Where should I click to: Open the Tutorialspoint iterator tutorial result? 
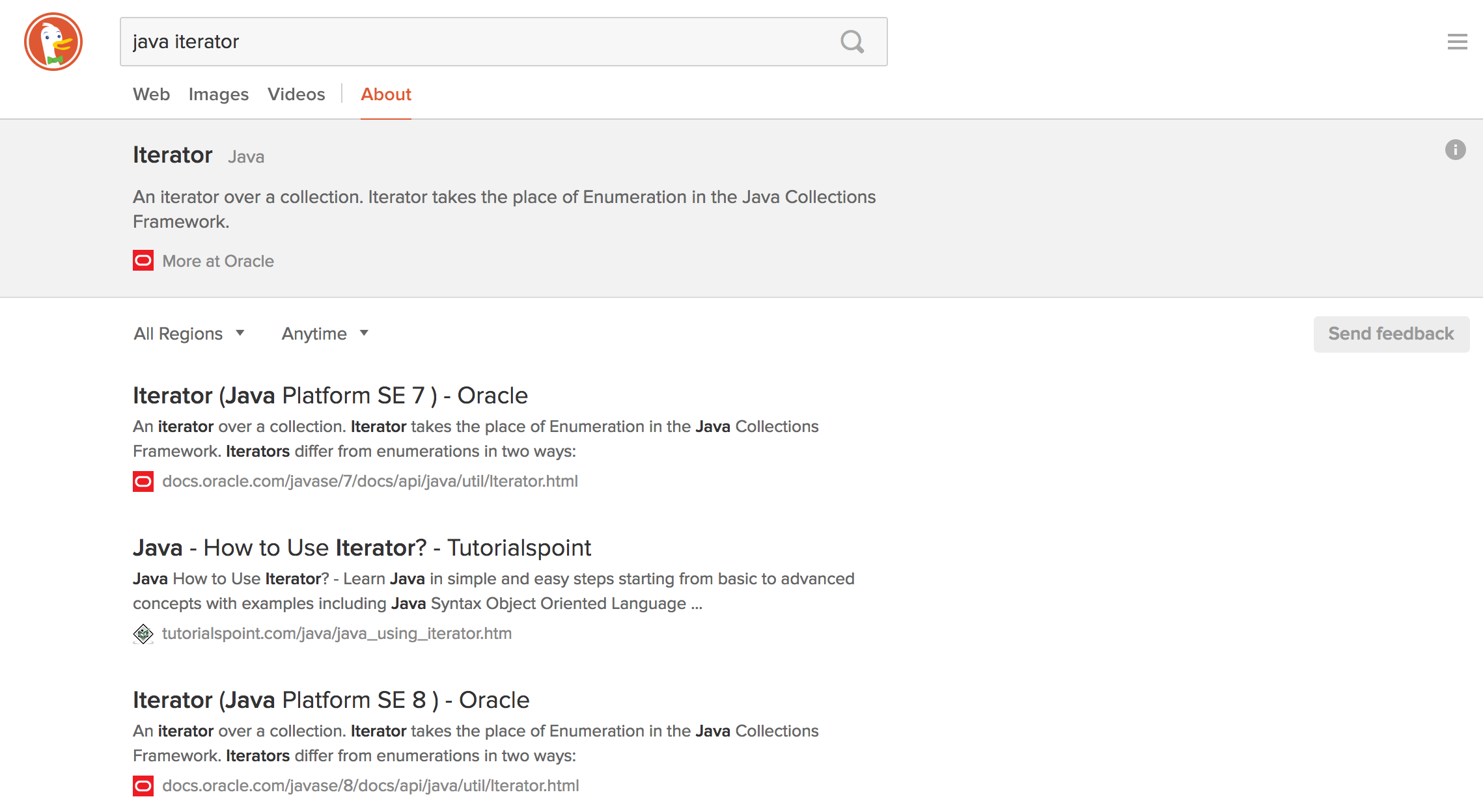pos(362,547)
